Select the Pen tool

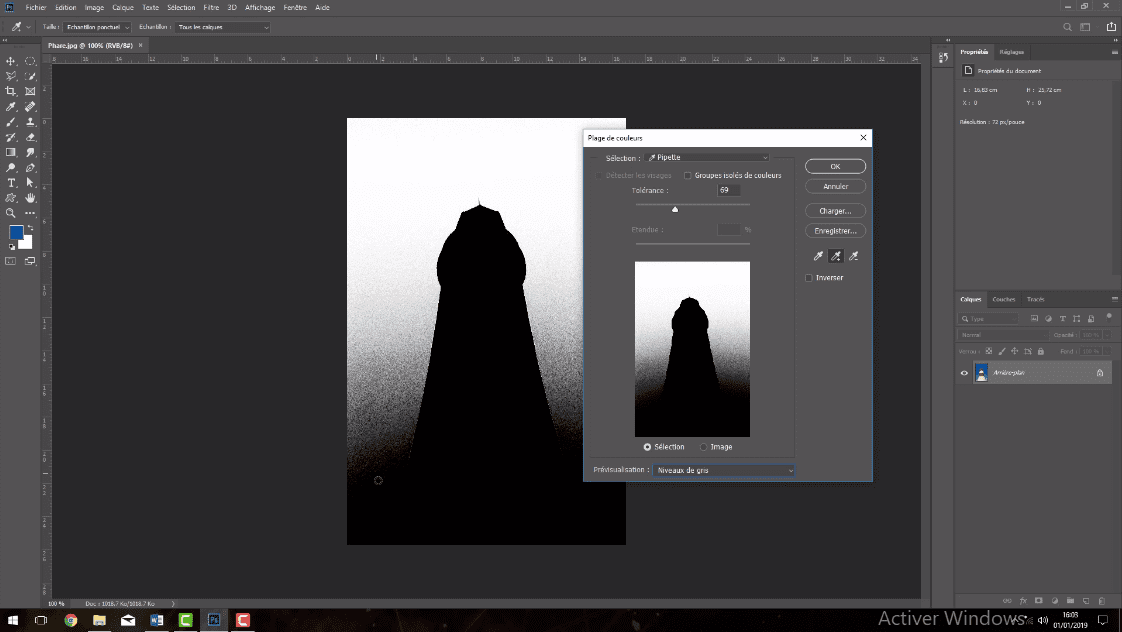30,167
